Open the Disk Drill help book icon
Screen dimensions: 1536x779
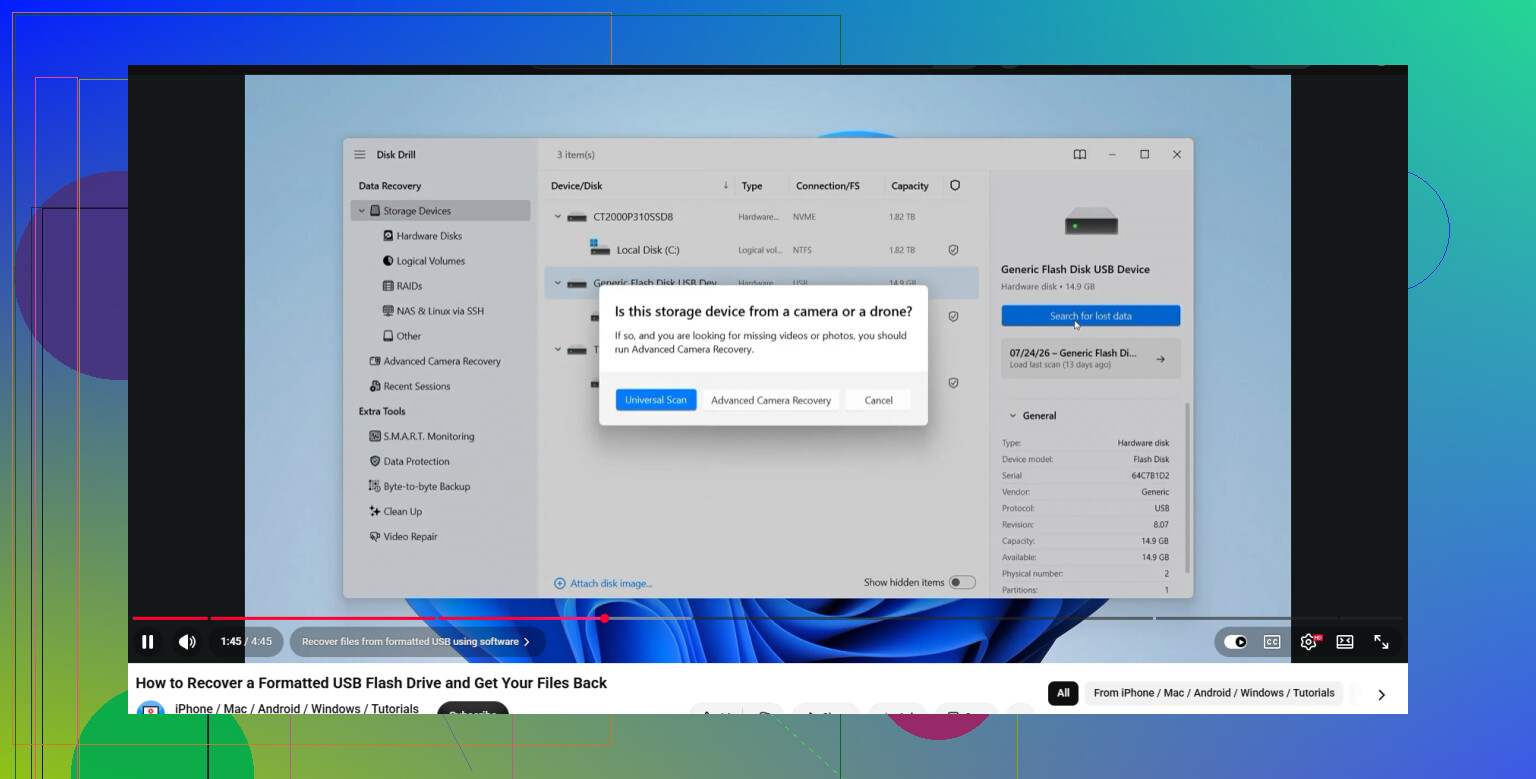pos(1080,155)
